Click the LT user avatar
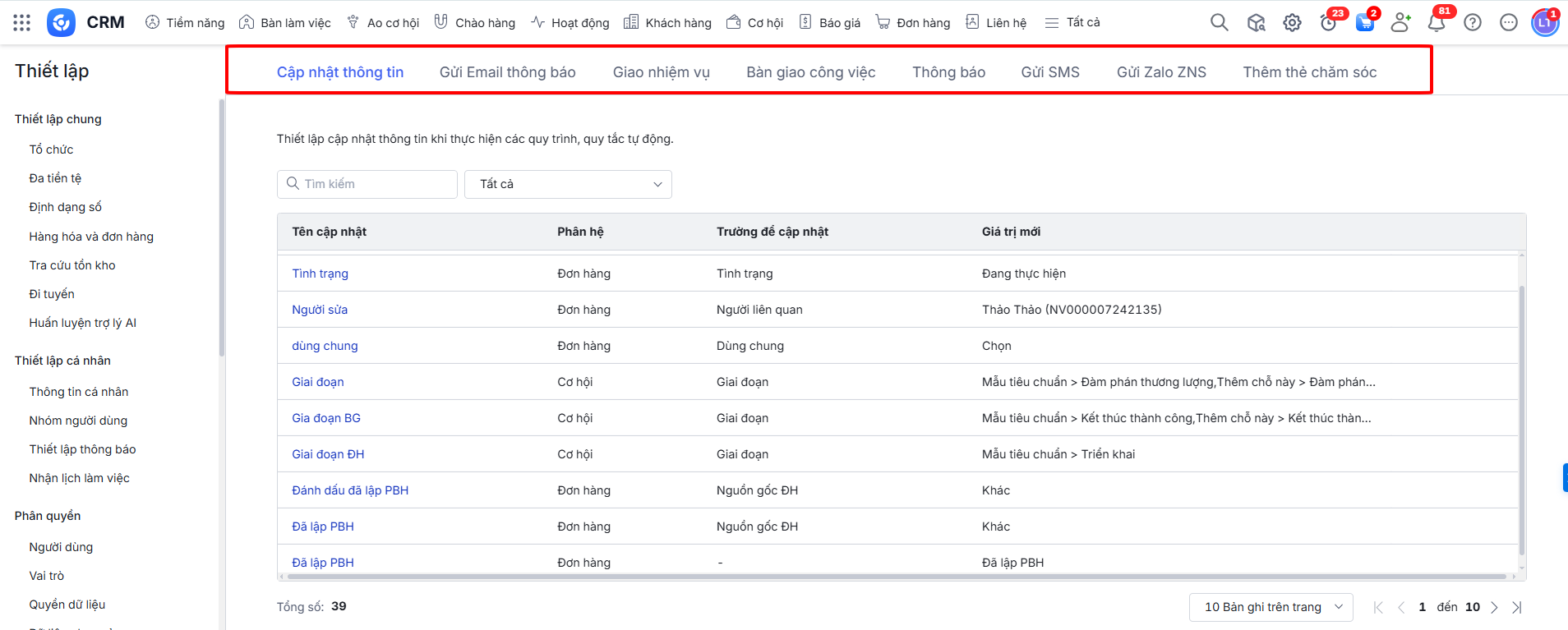Image resolution: width=1568 pixels, height=630 pixels. click(1544, 23)
